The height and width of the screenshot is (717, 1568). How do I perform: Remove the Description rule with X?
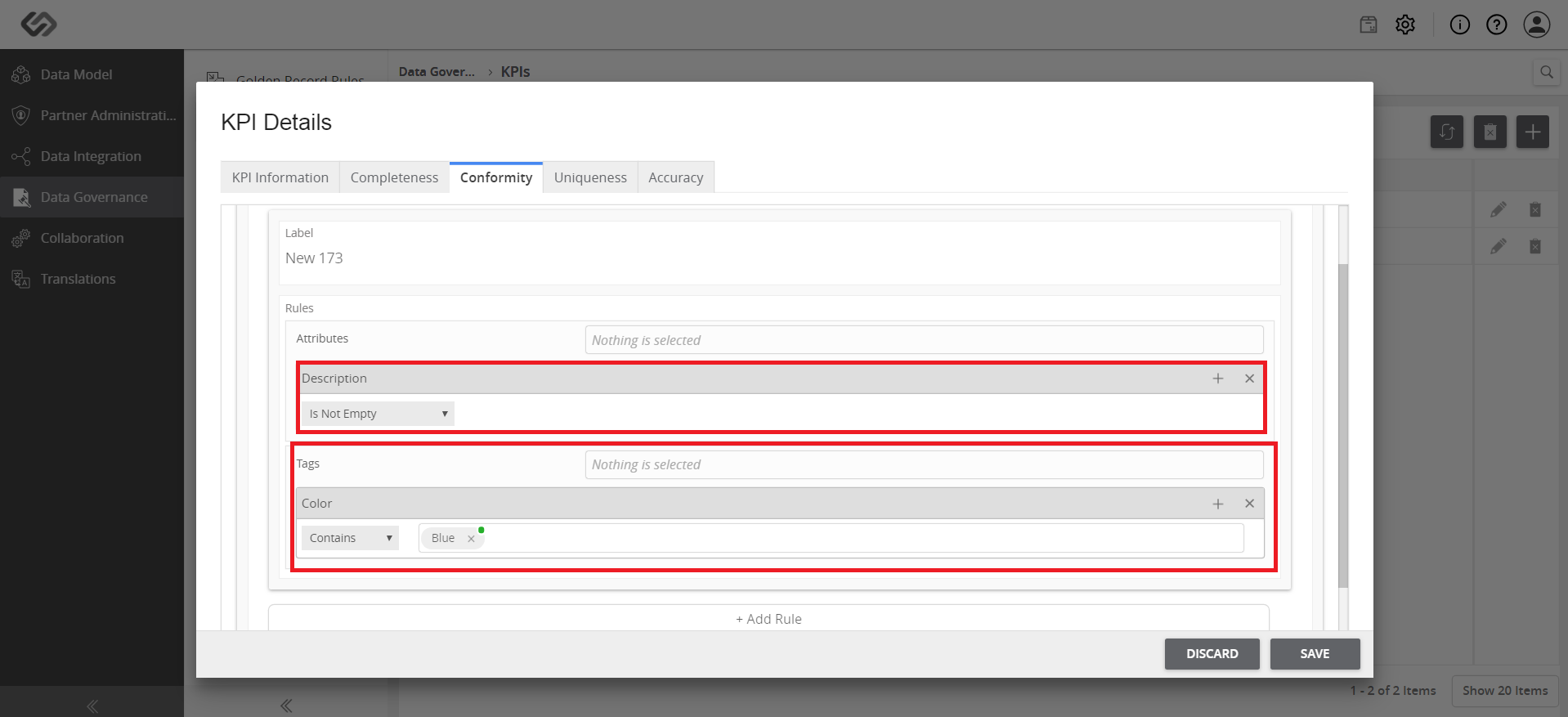pyautogui.click(x=1250, y=379)
